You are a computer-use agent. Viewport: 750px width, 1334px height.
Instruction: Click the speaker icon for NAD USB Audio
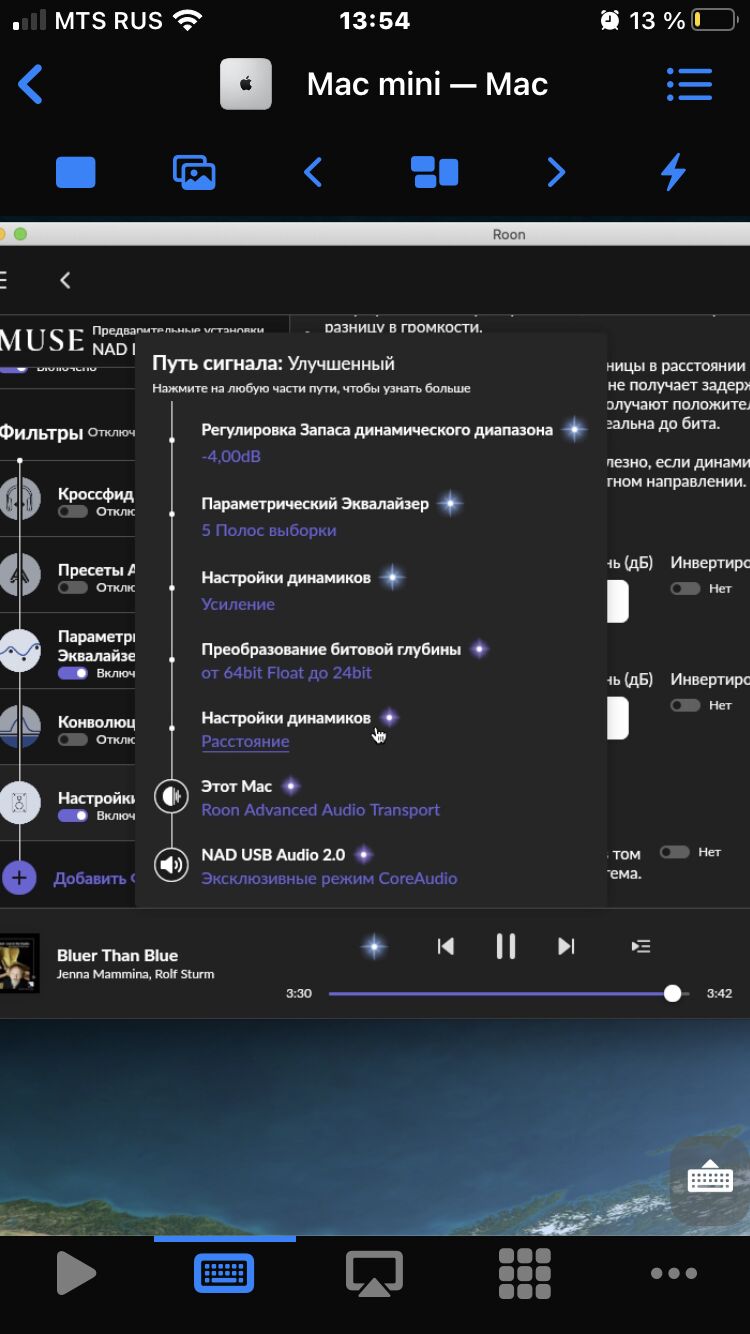pos(172,864)
